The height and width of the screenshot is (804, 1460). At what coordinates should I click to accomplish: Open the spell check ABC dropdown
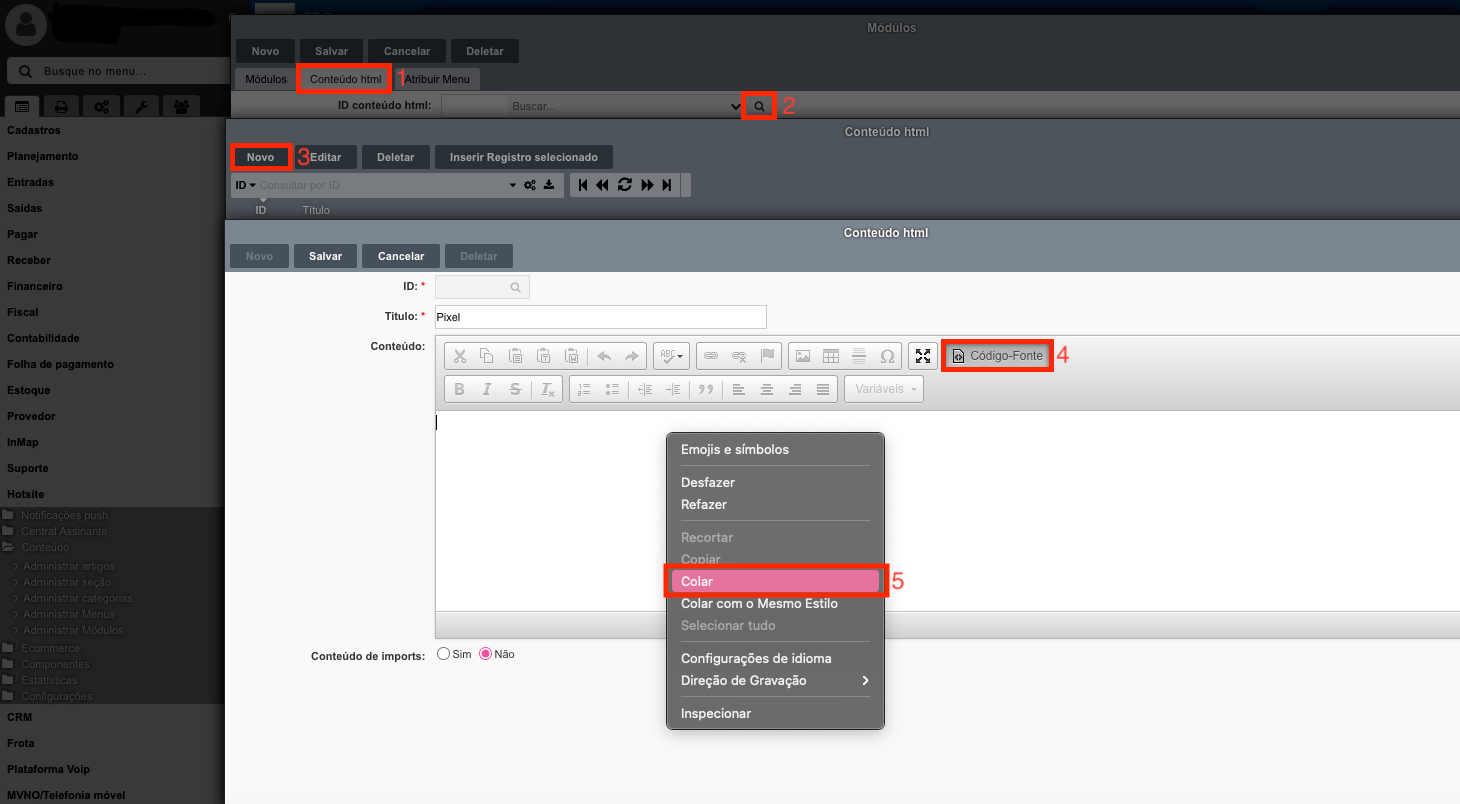[x=671, y=356]
